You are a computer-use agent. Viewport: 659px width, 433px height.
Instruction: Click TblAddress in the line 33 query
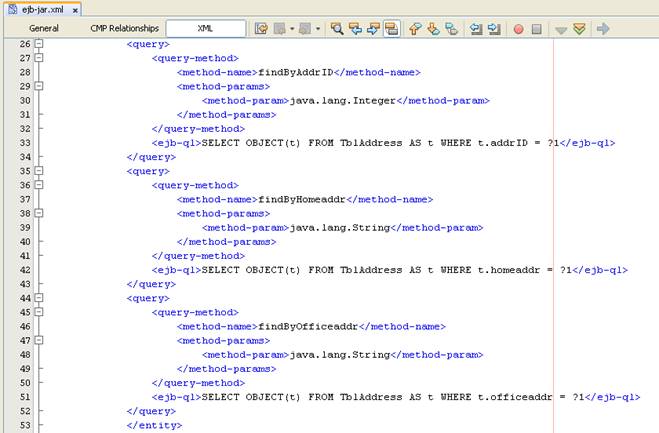[371, 143]
